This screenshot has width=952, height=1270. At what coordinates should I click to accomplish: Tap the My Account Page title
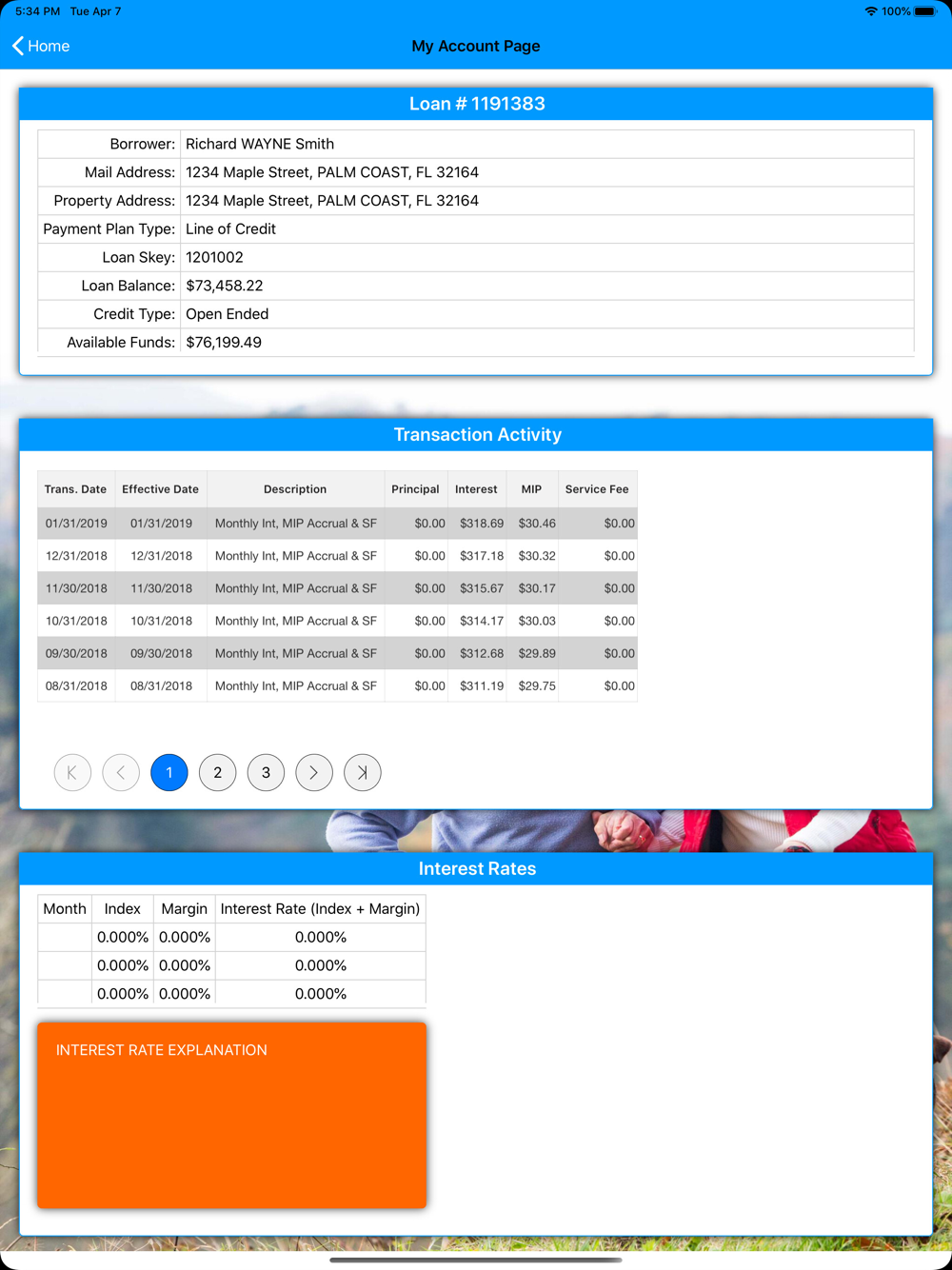pyautogui.click(x=476, y=46)
